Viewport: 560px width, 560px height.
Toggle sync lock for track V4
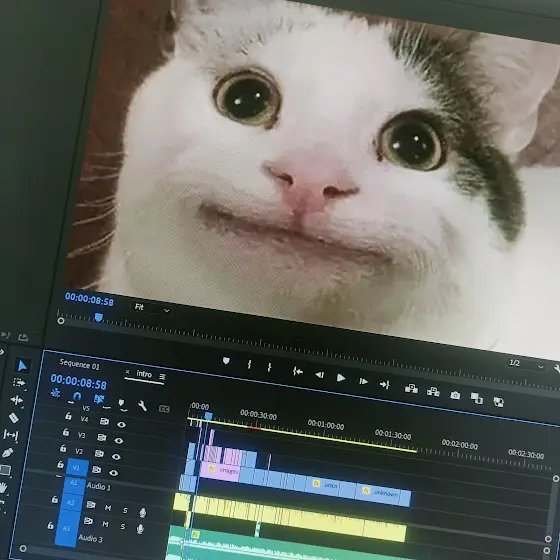[x=104, y=421]
